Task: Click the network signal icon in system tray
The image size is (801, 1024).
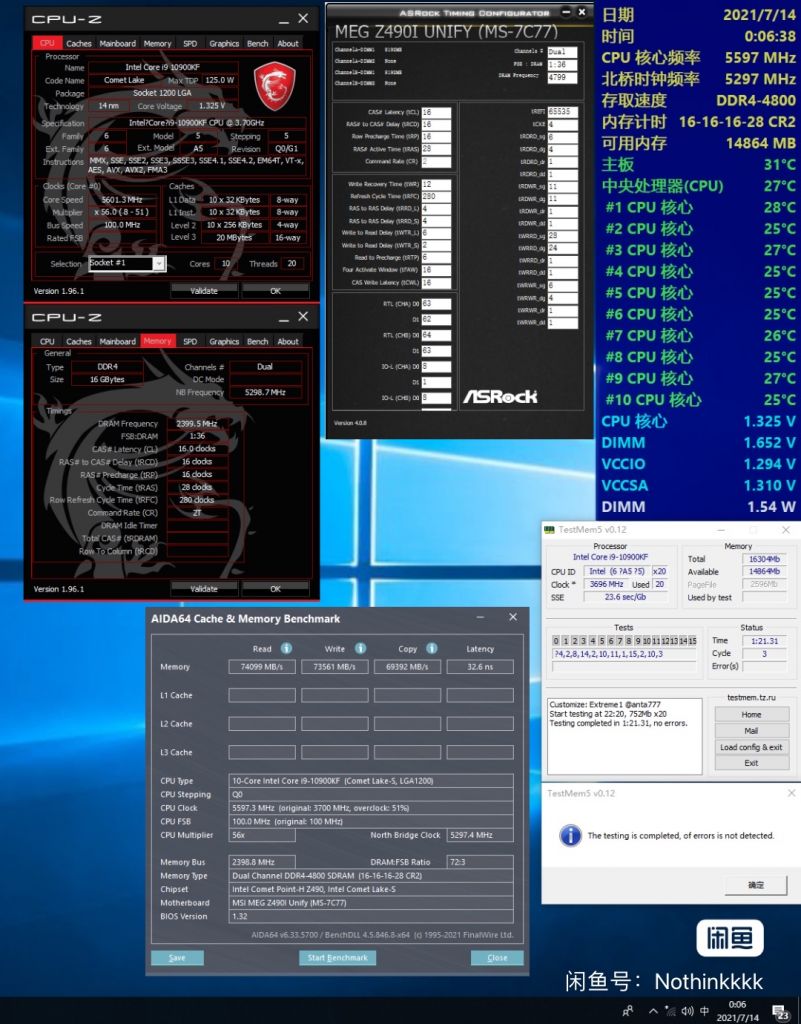Action: pyautogui.click(x=671, y=1012)
